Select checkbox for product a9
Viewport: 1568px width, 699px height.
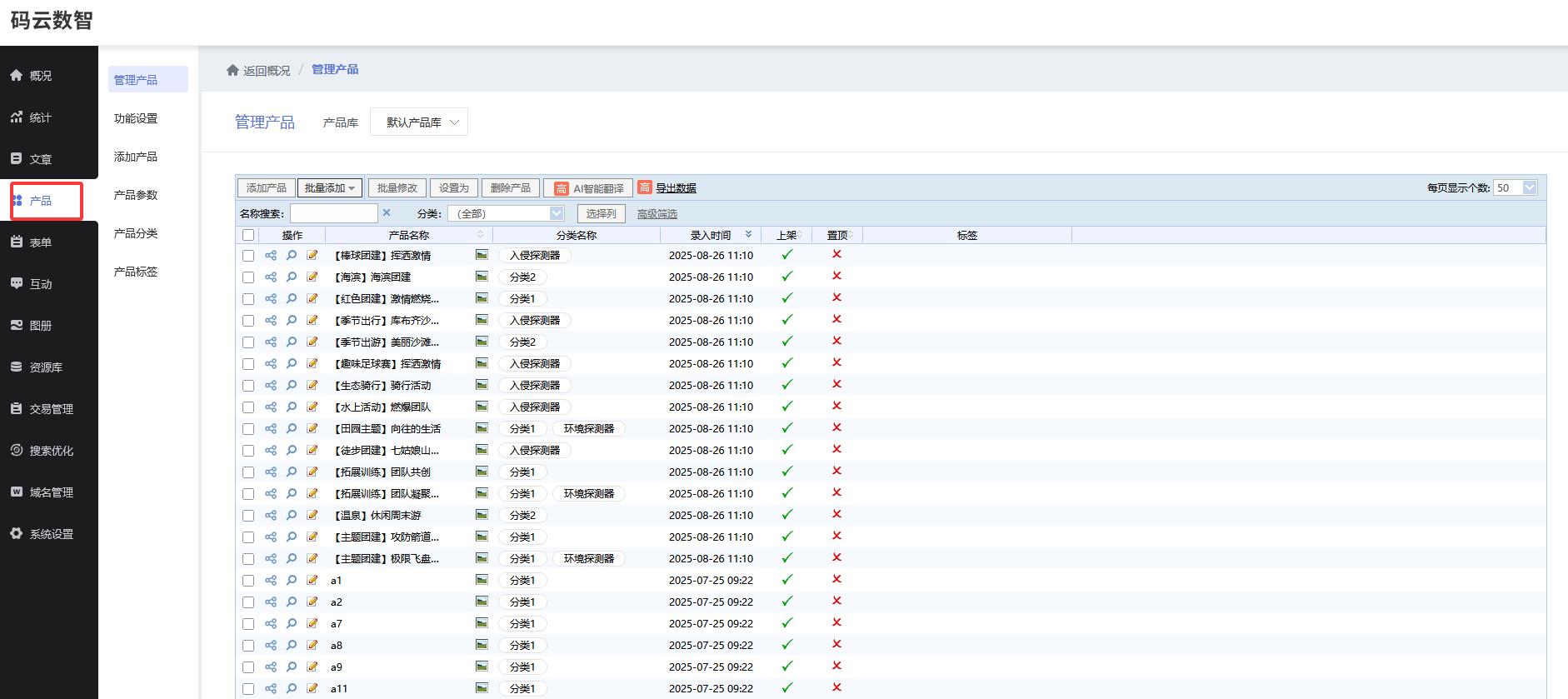tap(248, 667)
